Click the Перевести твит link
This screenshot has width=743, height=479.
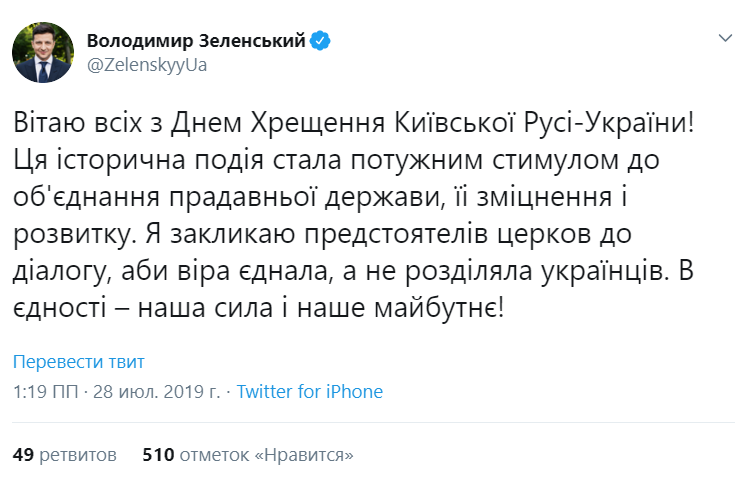point(79,362)
